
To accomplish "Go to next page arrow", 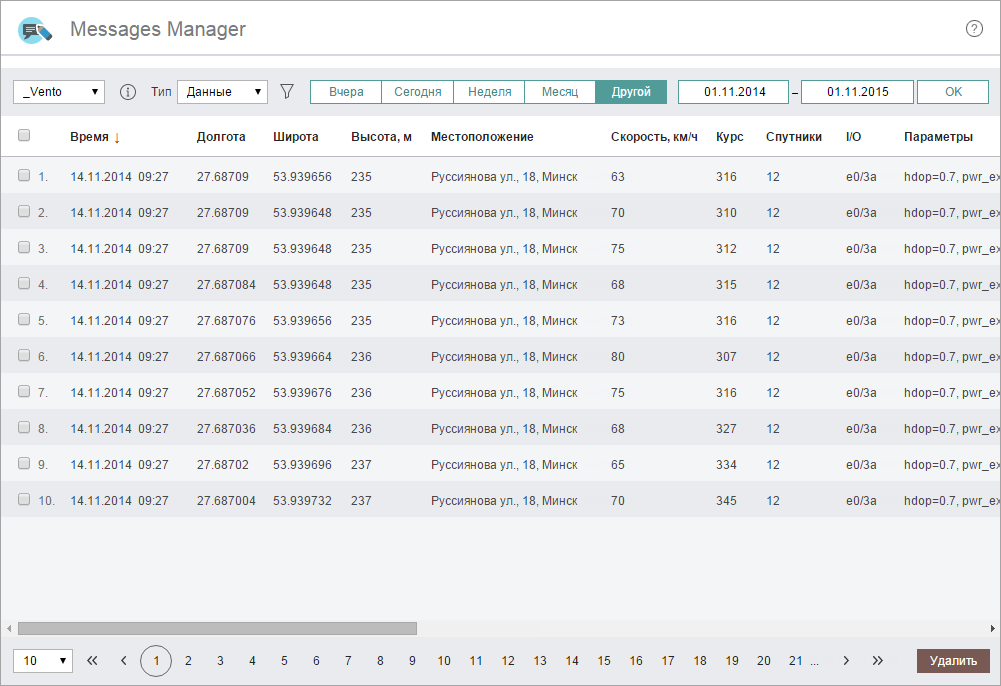I will pyautogui.click(x=846, y=661).
